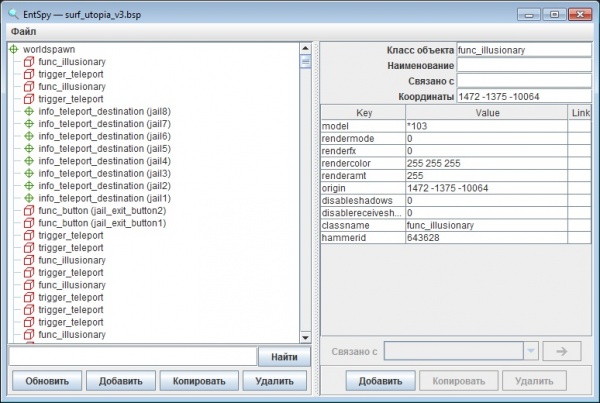Screen dimensions: 600x403
Task: Click the cube icon of func_button (jail_exit_button2)
Action: click(x=29, y=210)
